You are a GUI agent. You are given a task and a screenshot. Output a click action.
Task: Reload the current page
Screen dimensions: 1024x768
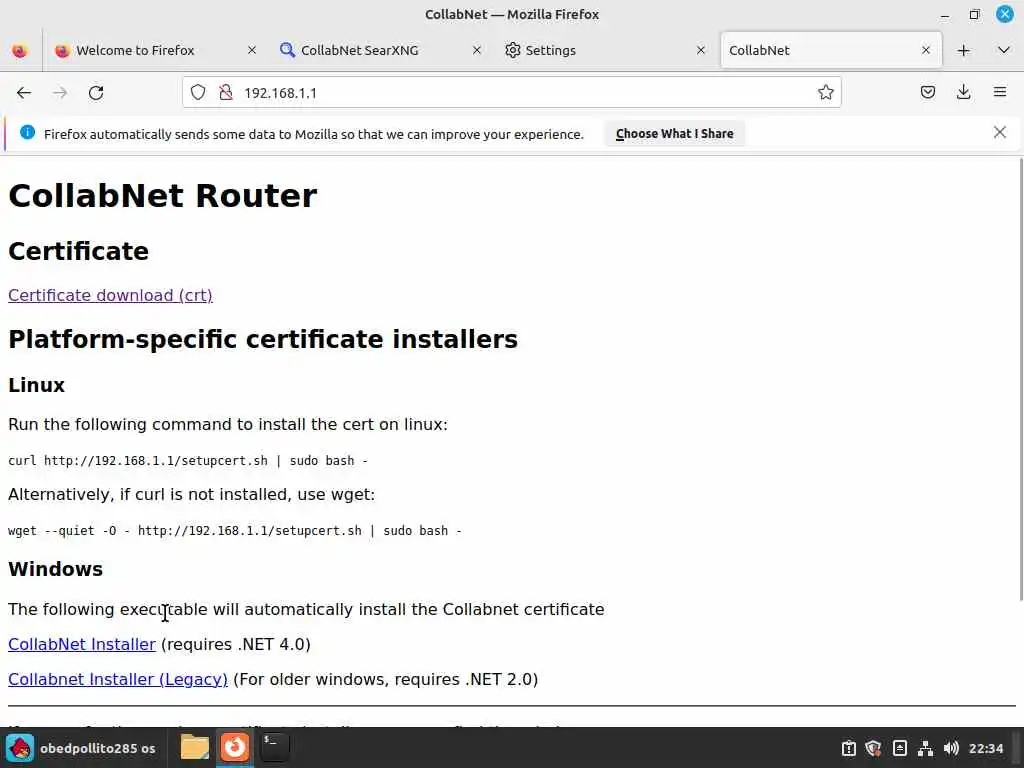coord(96,93)
